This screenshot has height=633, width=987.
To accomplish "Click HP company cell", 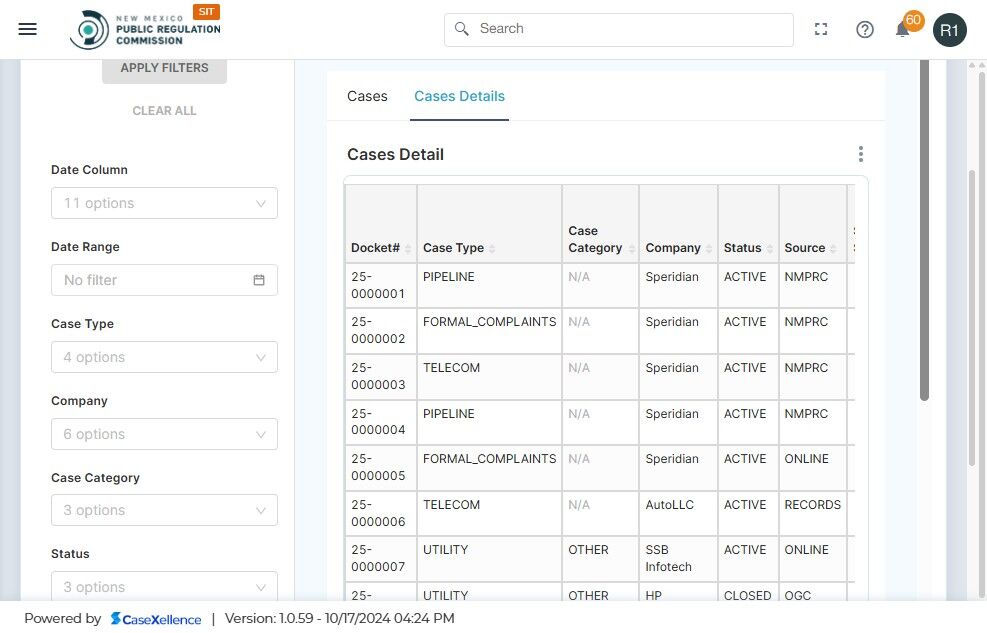I will (x=653, y=595).
